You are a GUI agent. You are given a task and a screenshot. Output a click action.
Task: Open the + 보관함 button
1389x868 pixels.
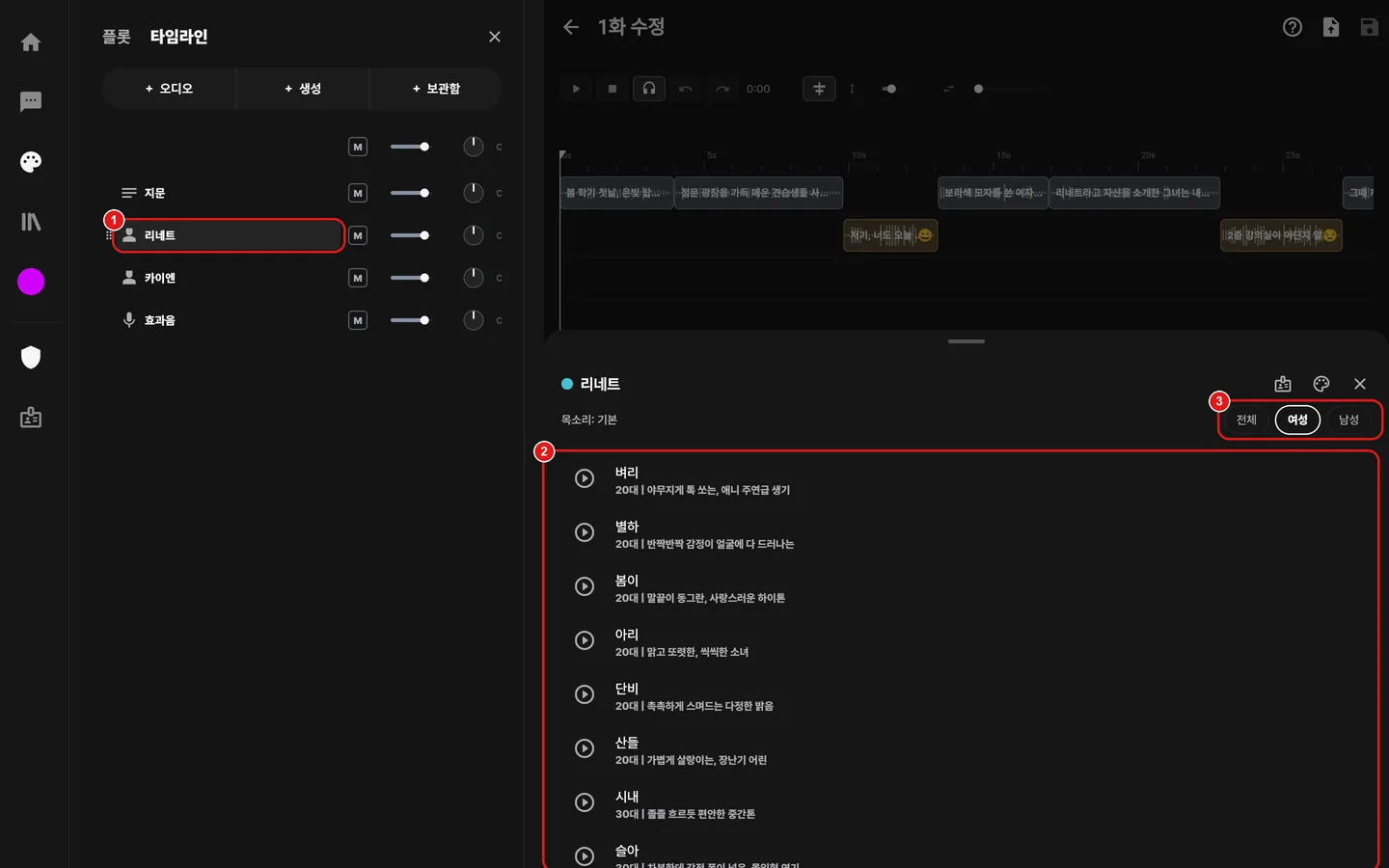click(x=436, y=89)
